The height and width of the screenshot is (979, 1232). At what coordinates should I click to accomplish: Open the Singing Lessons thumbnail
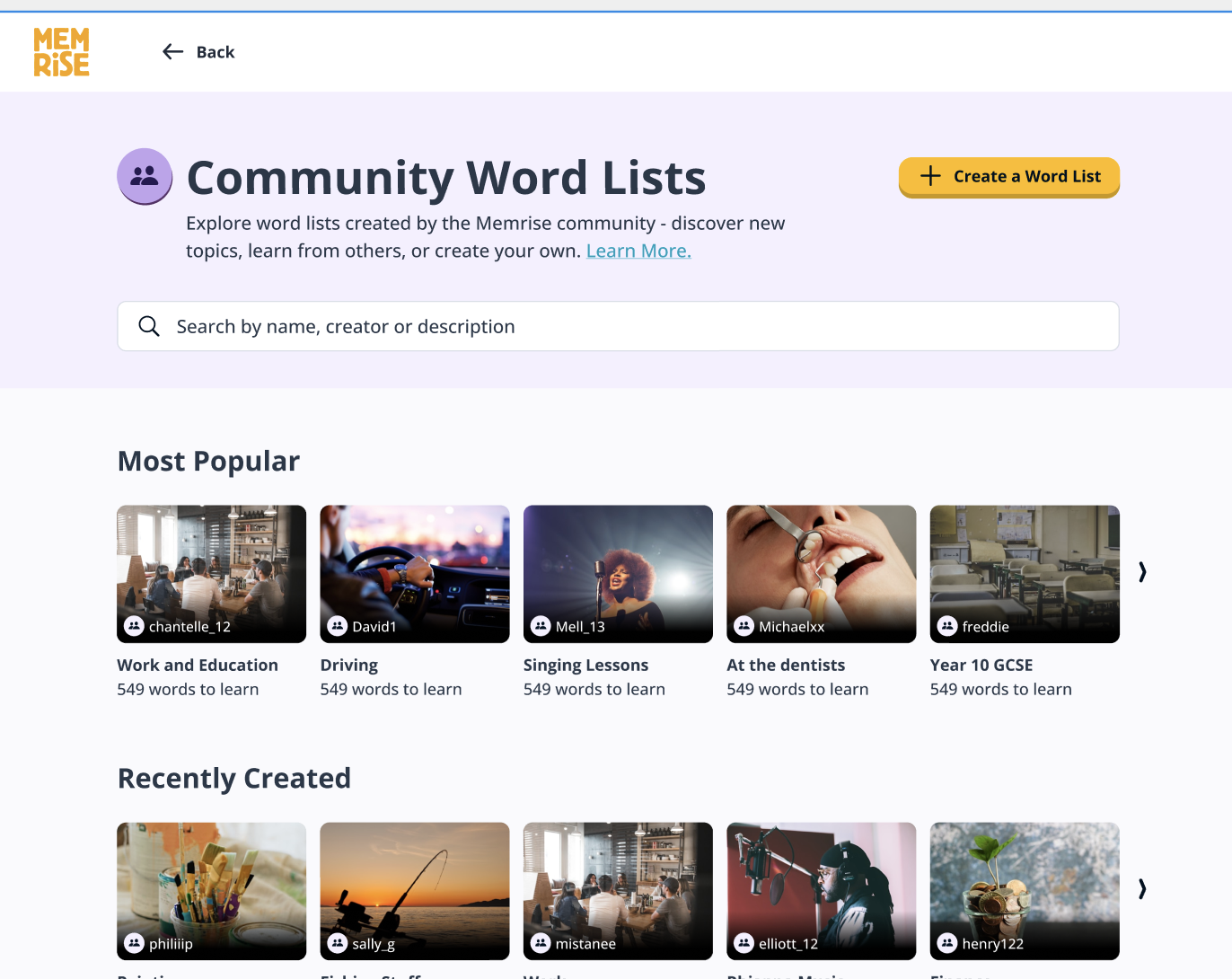click(618, 574)
